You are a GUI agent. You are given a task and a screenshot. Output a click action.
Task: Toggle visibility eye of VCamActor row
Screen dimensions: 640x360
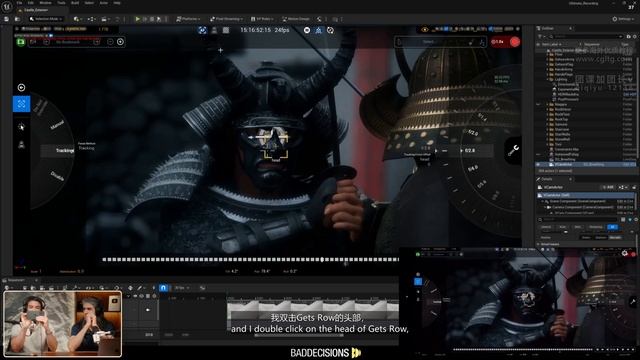[x=538, y=164]
